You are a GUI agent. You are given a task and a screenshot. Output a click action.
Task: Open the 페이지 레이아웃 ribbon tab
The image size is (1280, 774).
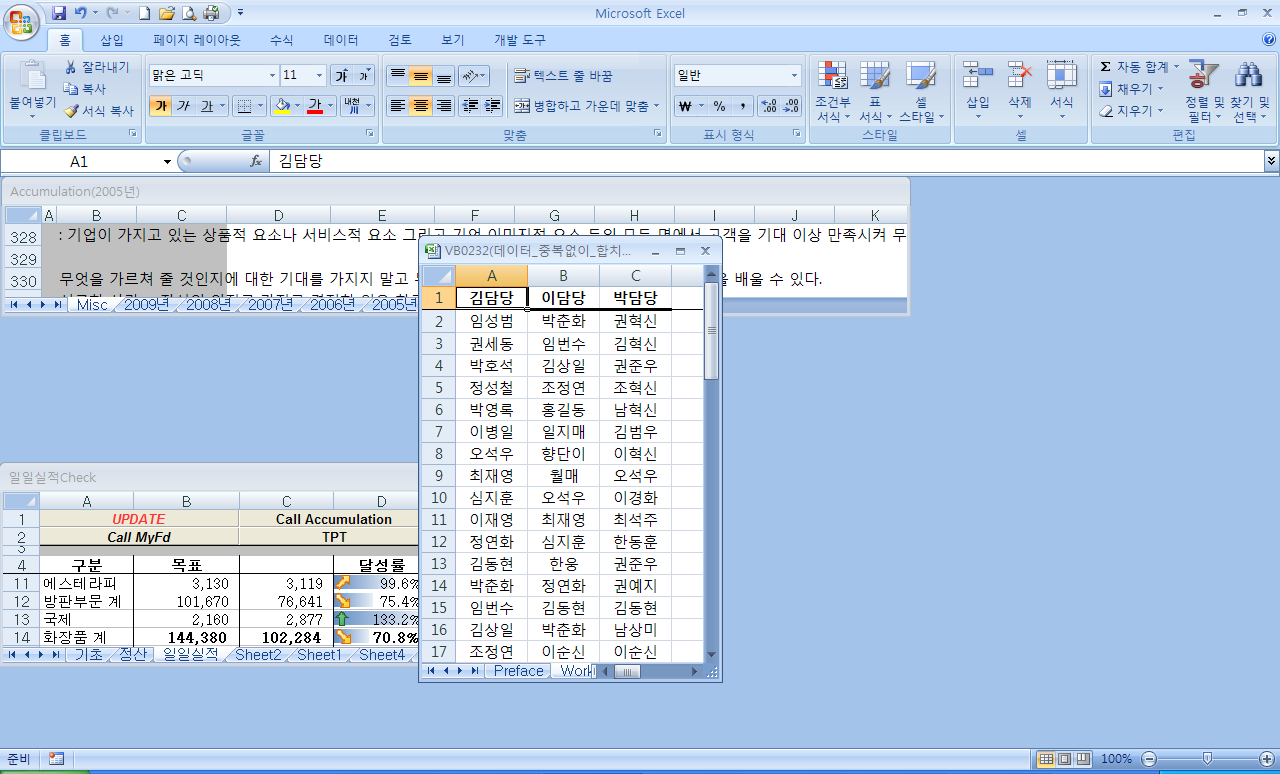[x=196, y=40]
